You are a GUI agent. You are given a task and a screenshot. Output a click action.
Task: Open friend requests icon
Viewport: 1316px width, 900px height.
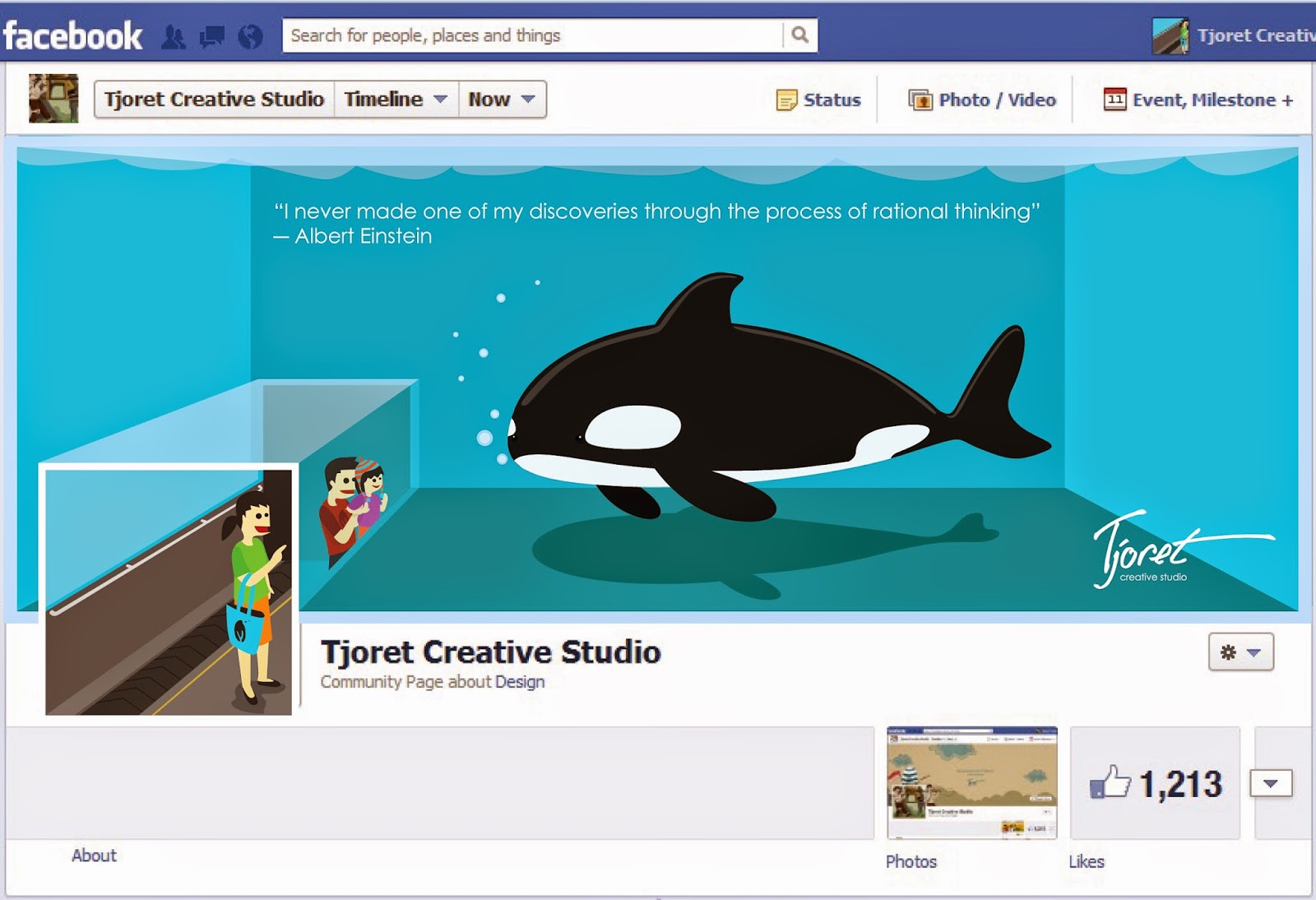pos(174,37)
